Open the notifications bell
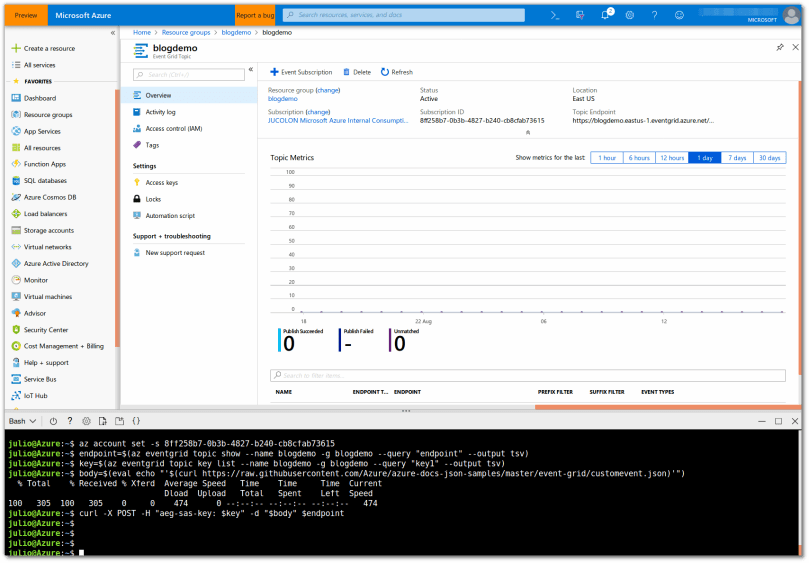809x563 pixels. click(x=606, y=15)
